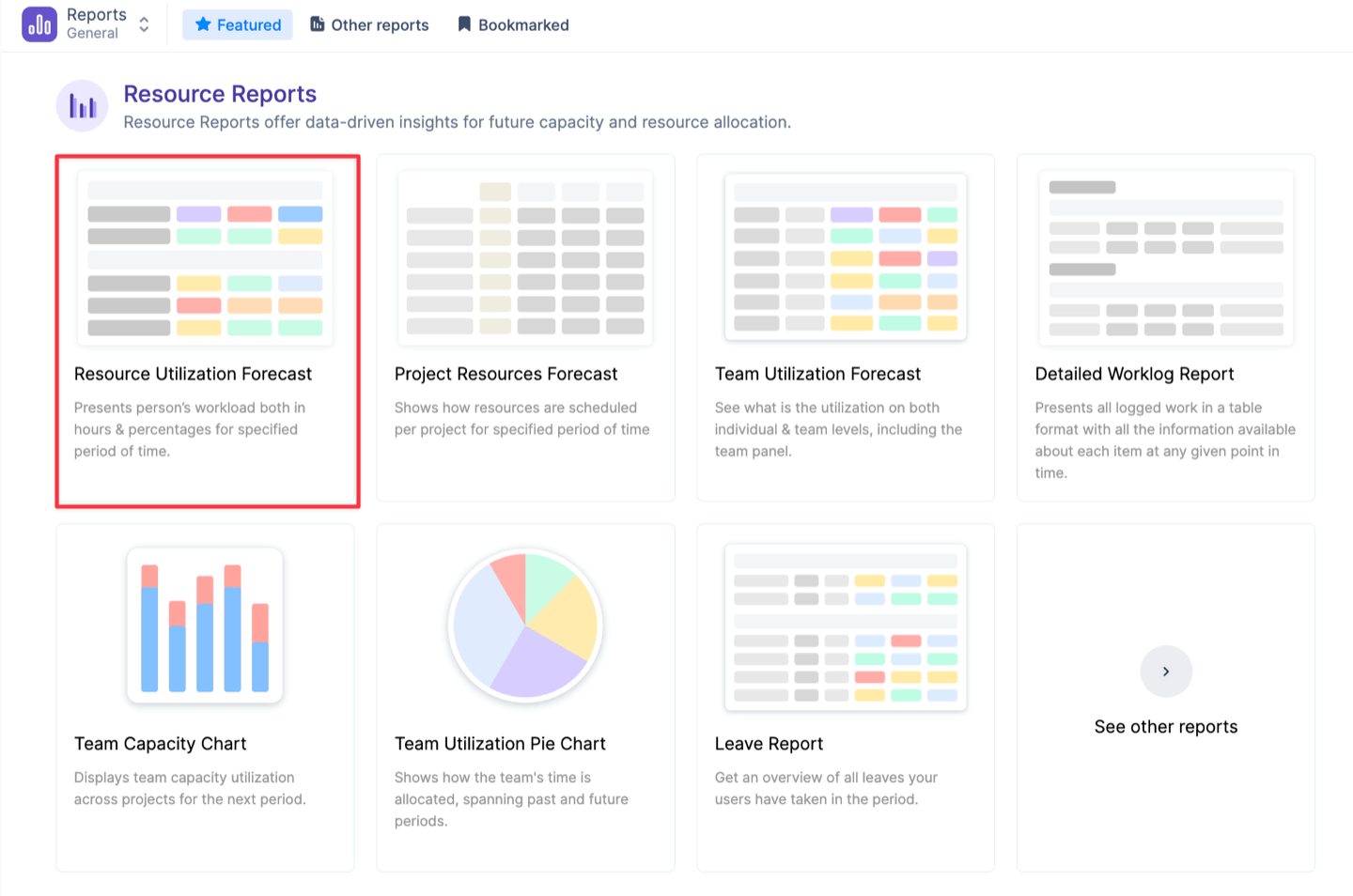Open the Project Resources Forecast title

[x=505, y=374]
